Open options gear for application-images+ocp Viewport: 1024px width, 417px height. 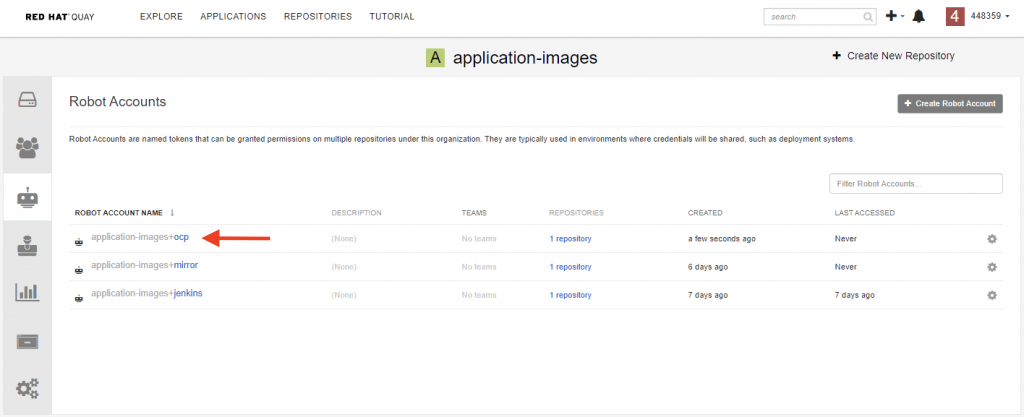991,239
